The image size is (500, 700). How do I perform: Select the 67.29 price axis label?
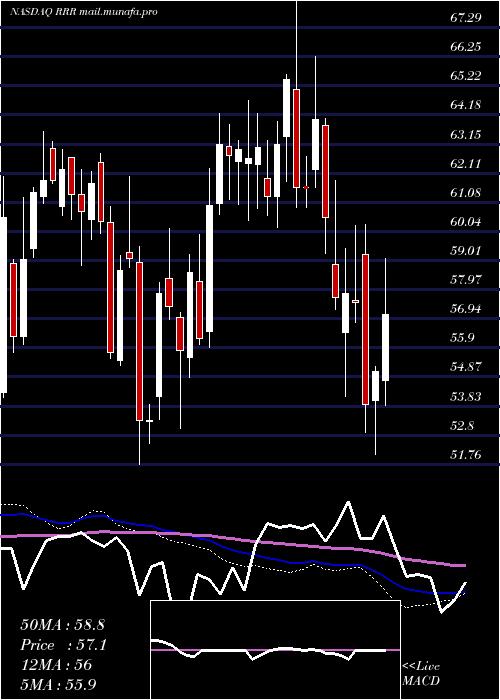pos(466,17)
